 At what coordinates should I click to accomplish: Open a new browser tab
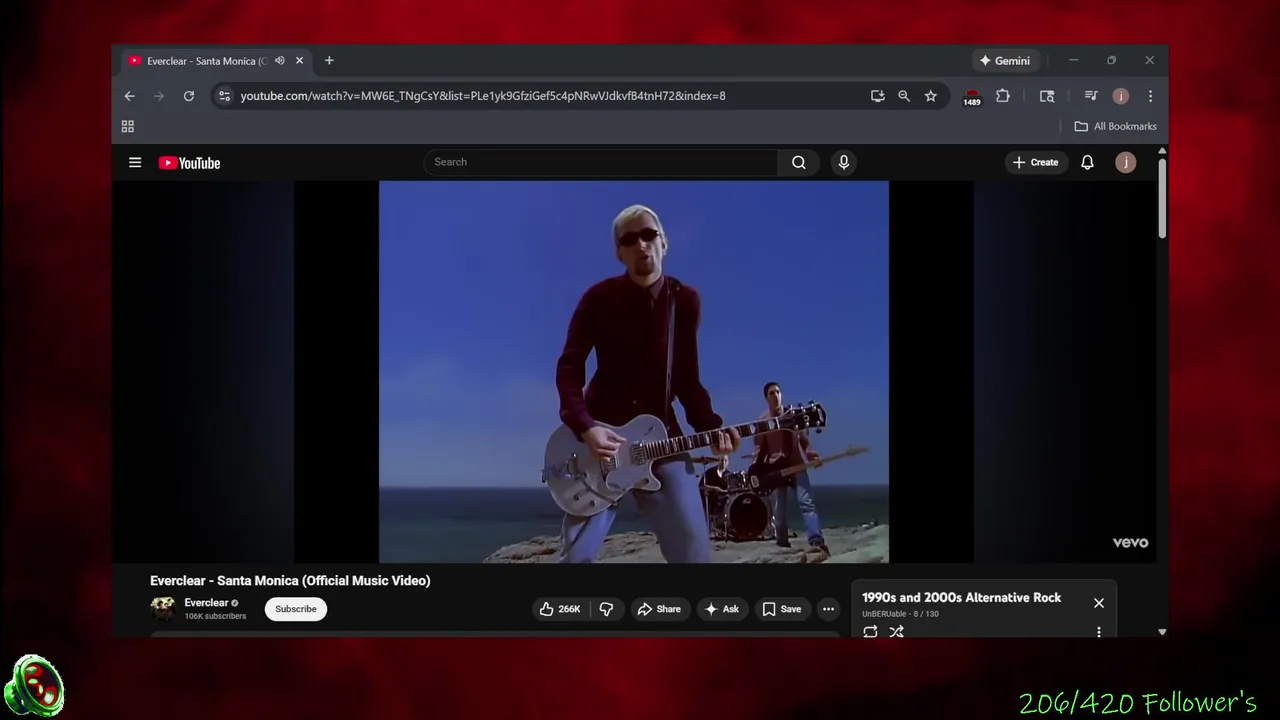point(329,61)
